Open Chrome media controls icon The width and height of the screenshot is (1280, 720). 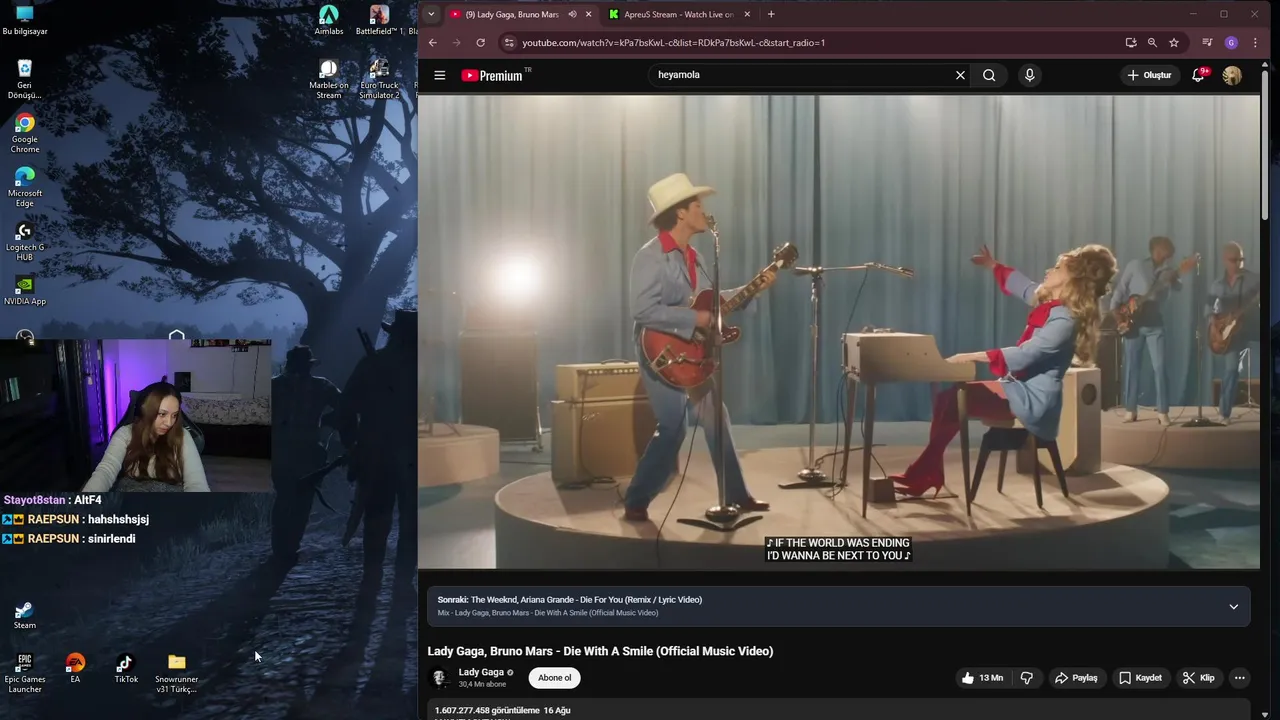pyautogui.click(x=1207, y=43)
